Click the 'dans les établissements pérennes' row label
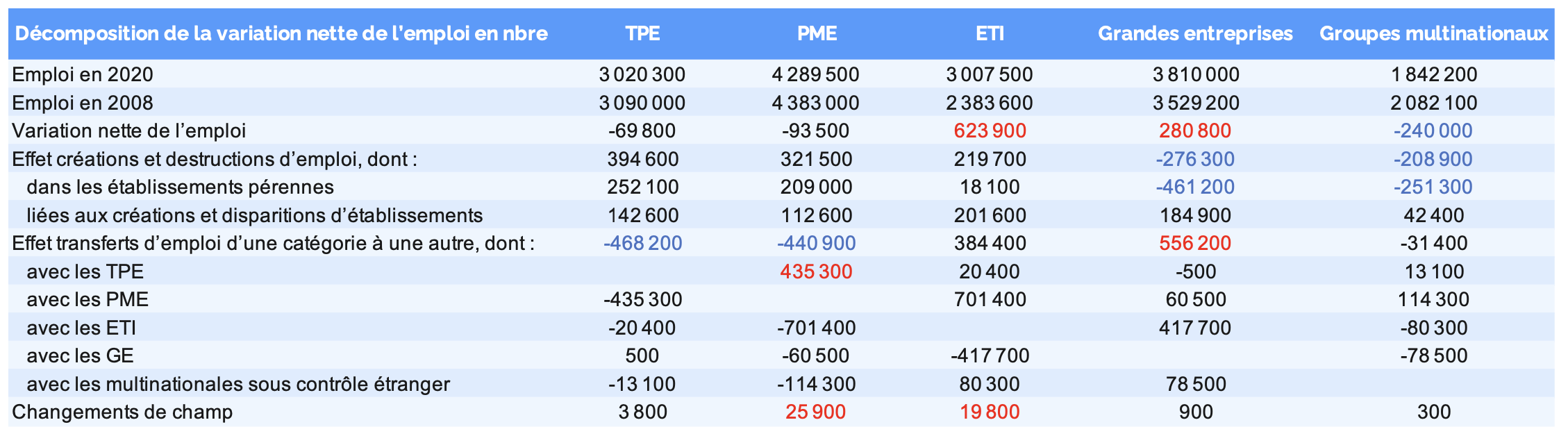This screenshot has height=436, width=1568. (180, 187)
